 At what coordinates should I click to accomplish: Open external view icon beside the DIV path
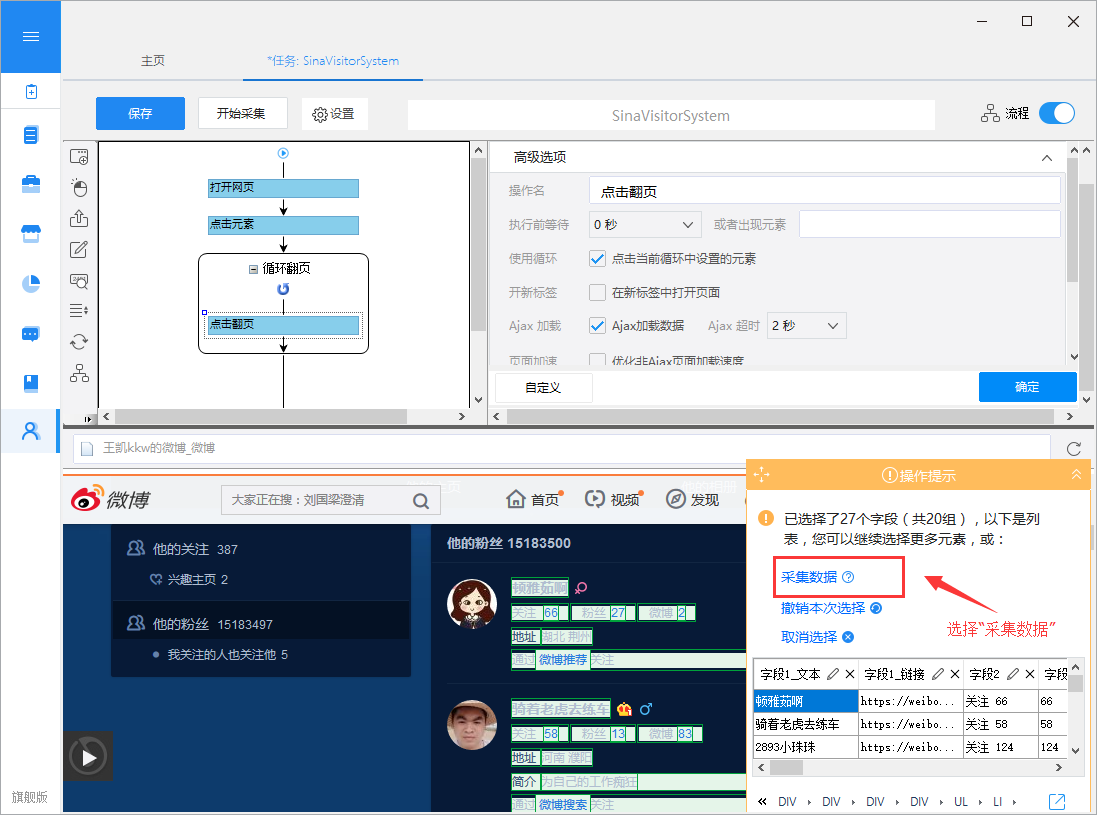pyautogui.click(x=1057, y=802)
